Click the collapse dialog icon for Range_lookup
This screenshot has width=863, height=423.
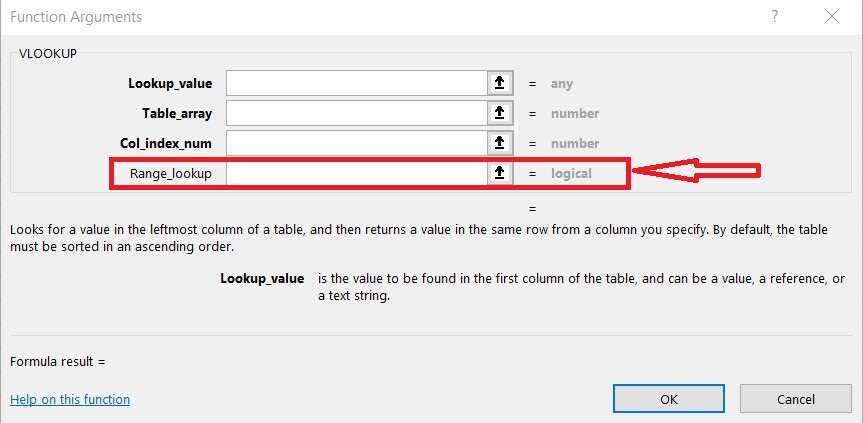point(499,173)
